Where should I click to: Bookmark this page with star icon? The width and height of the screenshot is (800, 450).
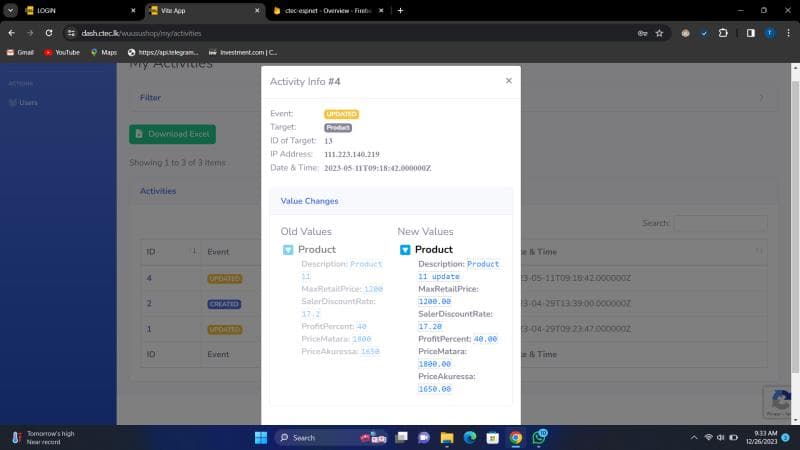tap(659, 33)
